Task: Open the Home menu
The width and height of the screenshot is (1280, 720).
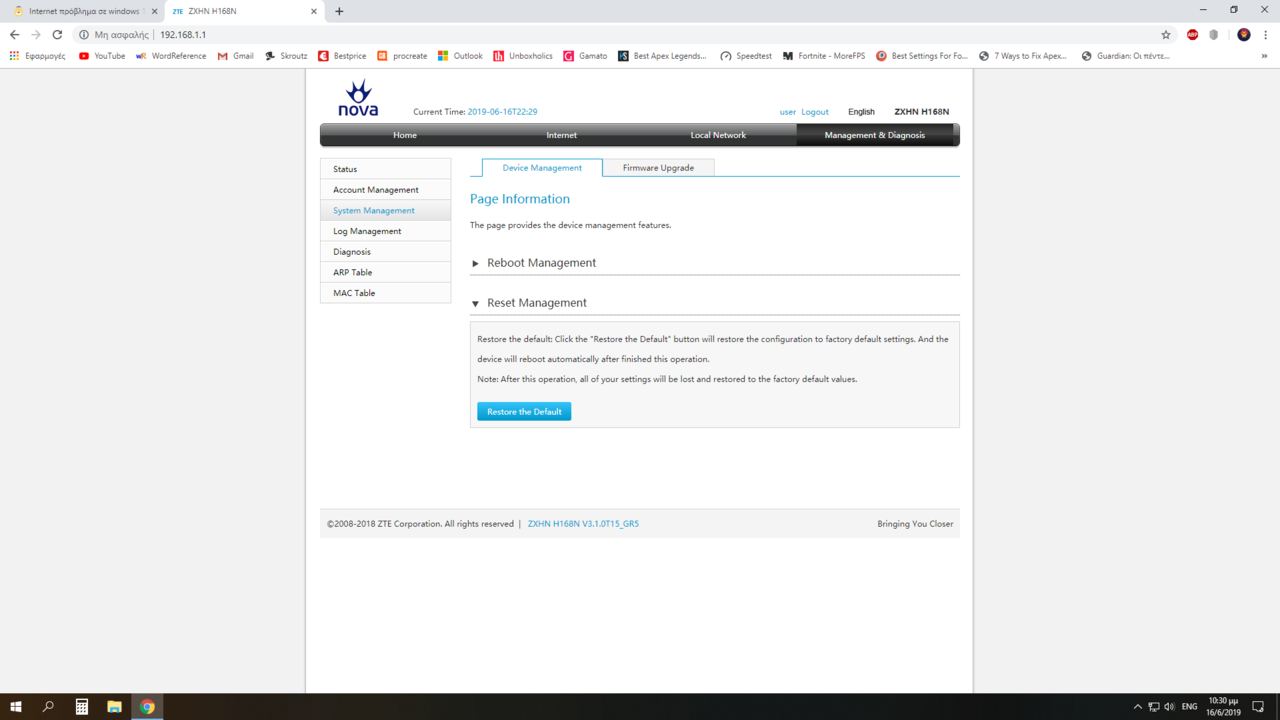Action: click(405, 135)
